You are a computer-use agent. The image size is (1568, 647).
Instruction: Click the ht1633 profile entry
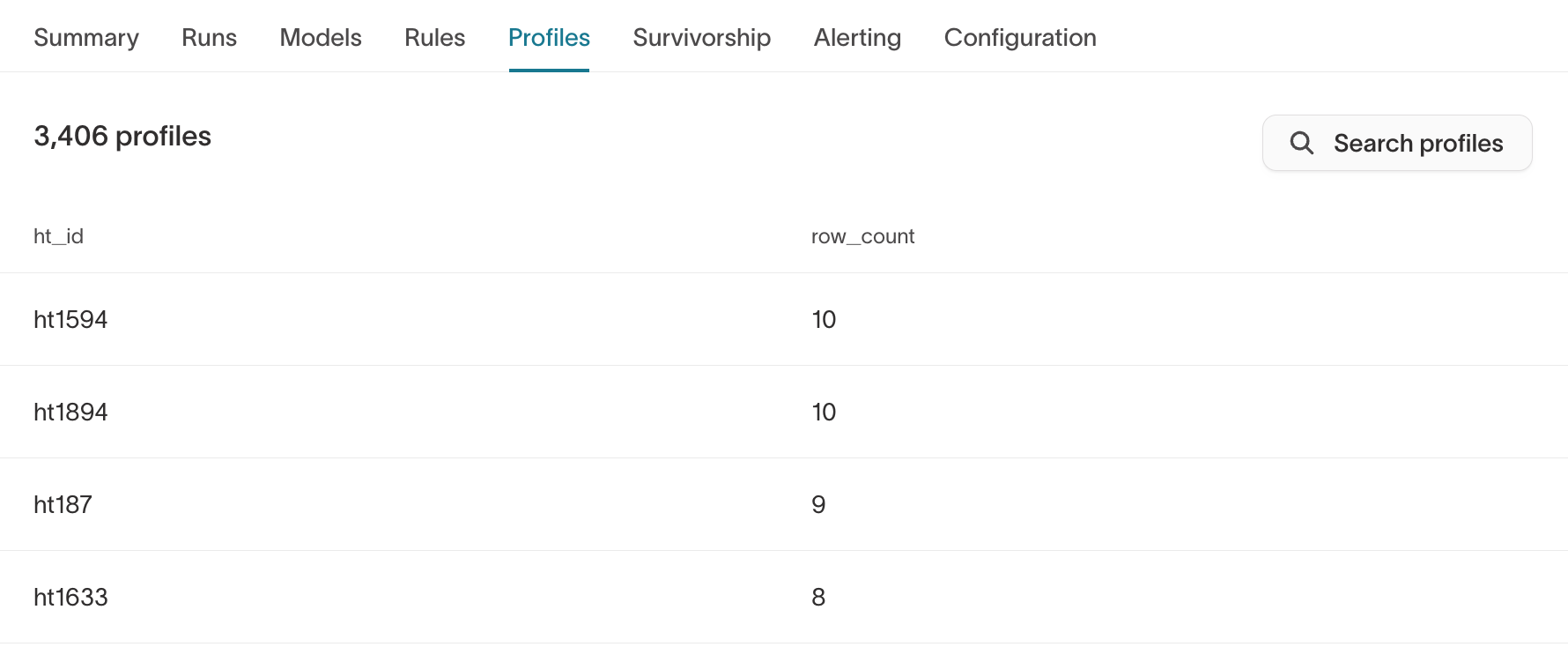pos(70,597)
